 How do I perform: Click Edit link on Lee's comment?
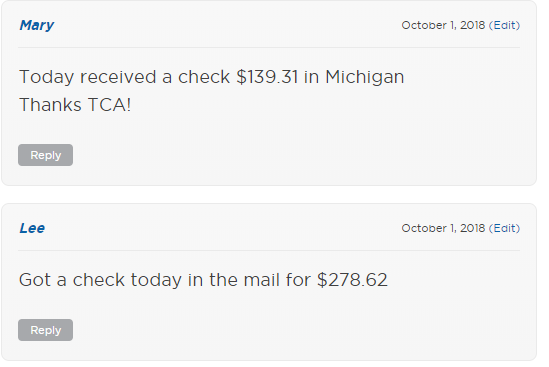(x=505, y=228)
